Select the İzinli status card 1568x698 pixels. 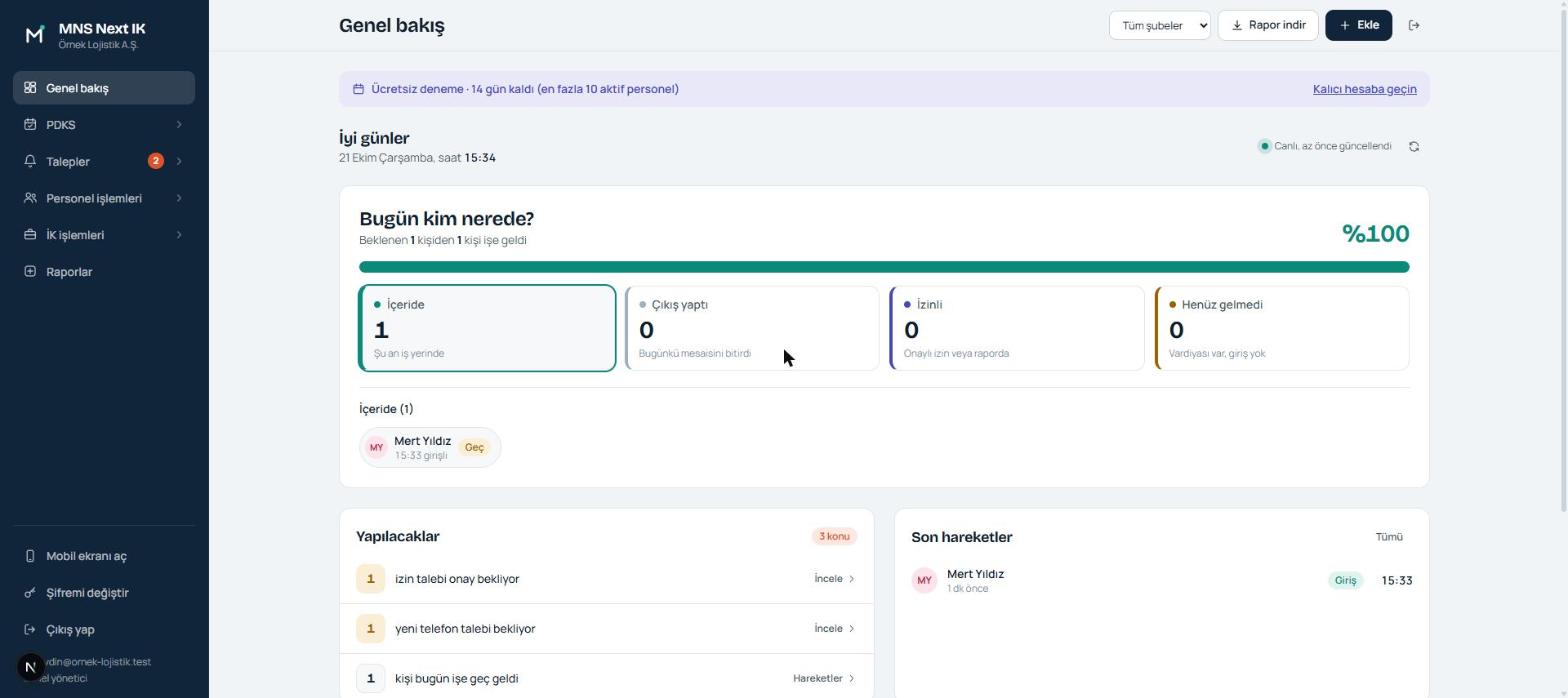click(x=1017, y=328)
